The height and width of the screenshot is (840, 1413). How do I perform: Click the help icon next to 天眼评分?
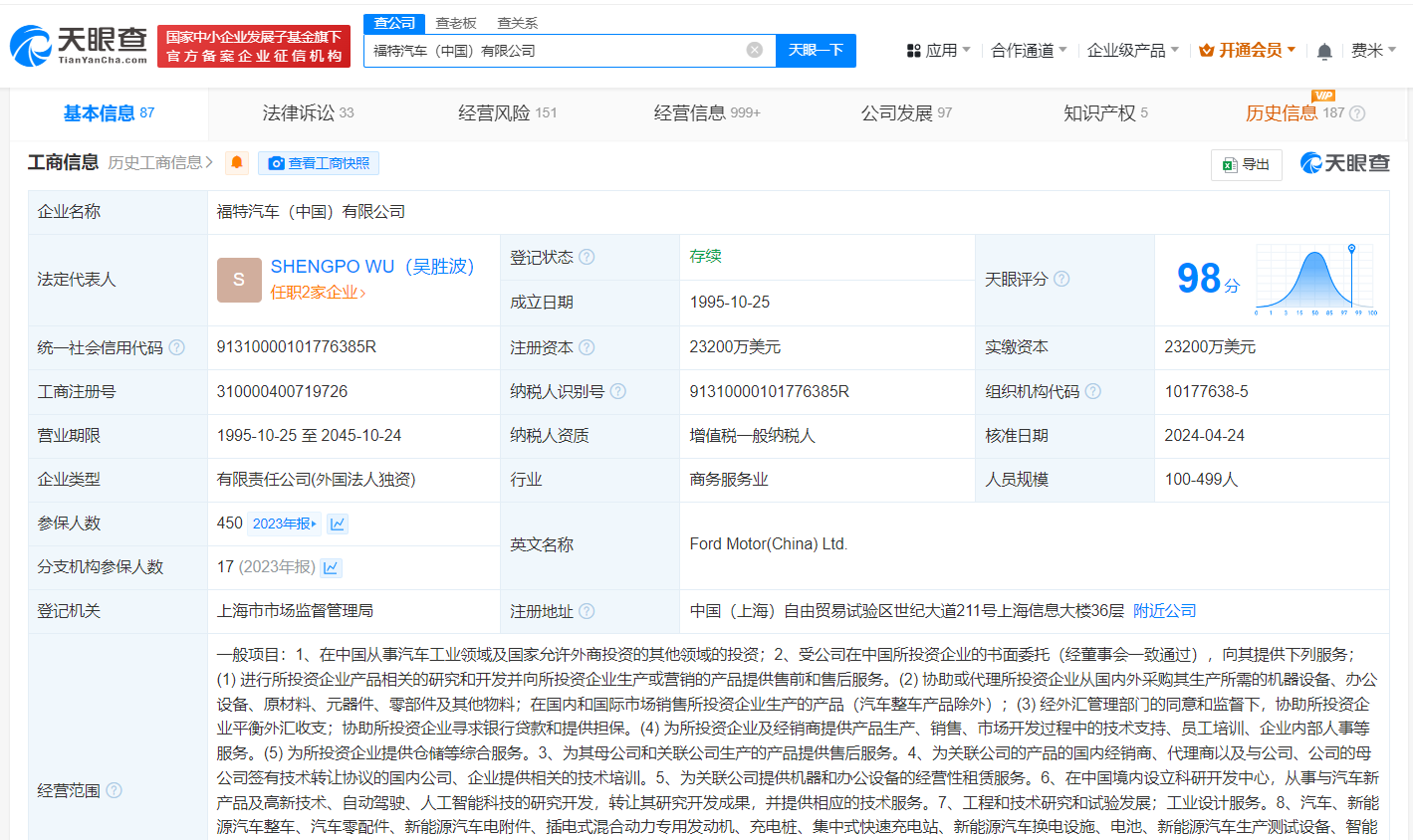pos(1061,279)
